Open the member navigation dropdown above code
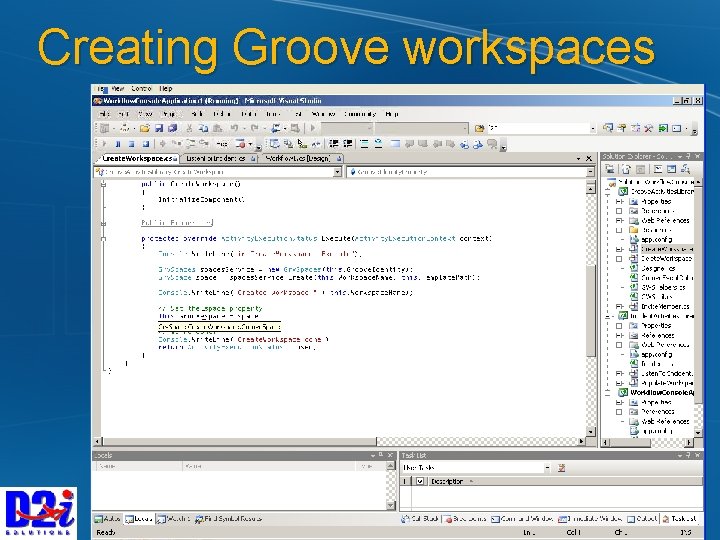Screen dimensions: 720x540 point(591,172)
